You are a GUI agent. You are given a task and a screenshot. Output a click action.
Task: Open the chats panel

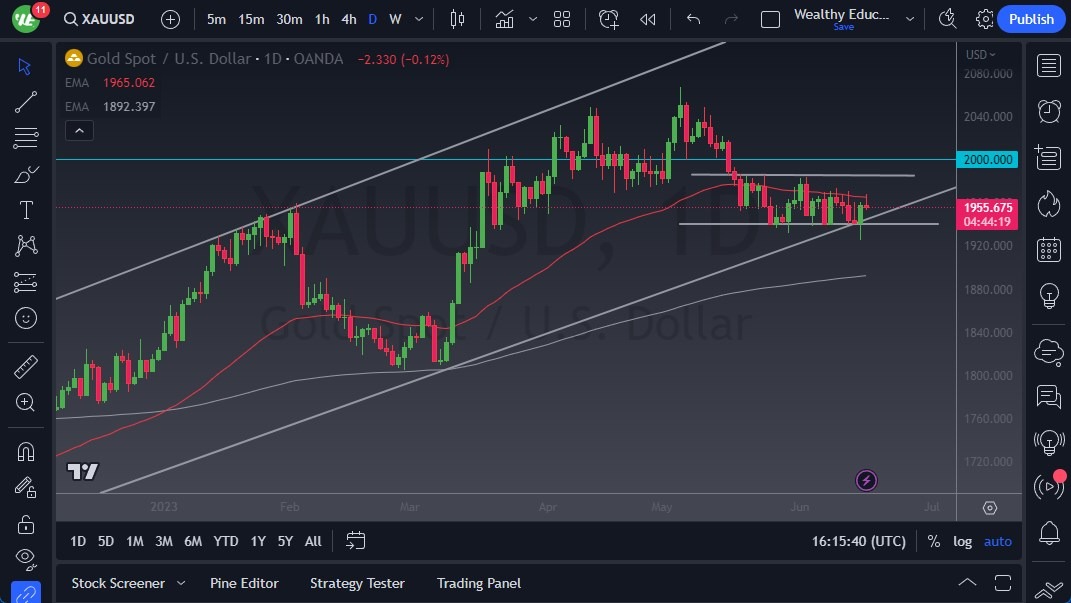pyautogui.click(x=1048, y=396)
